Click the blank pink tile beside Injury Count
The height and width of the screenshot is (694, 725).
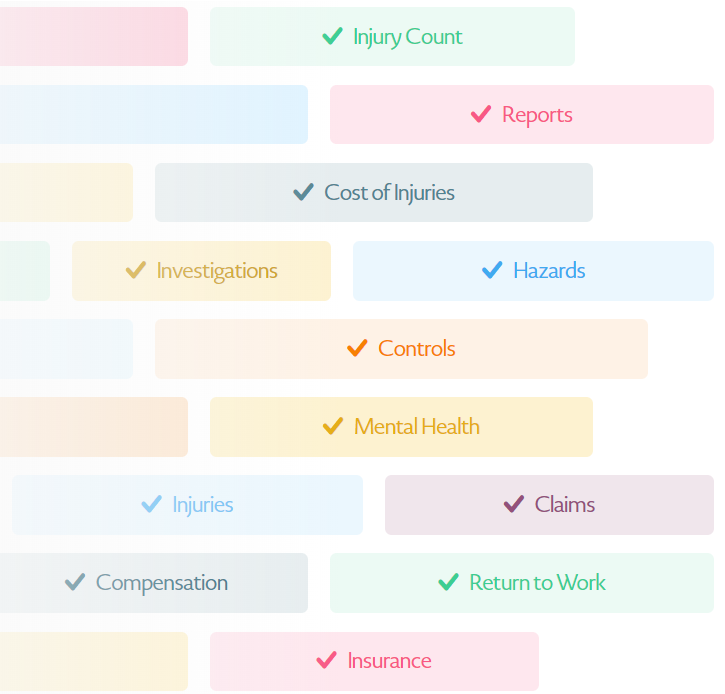(94, 37)
